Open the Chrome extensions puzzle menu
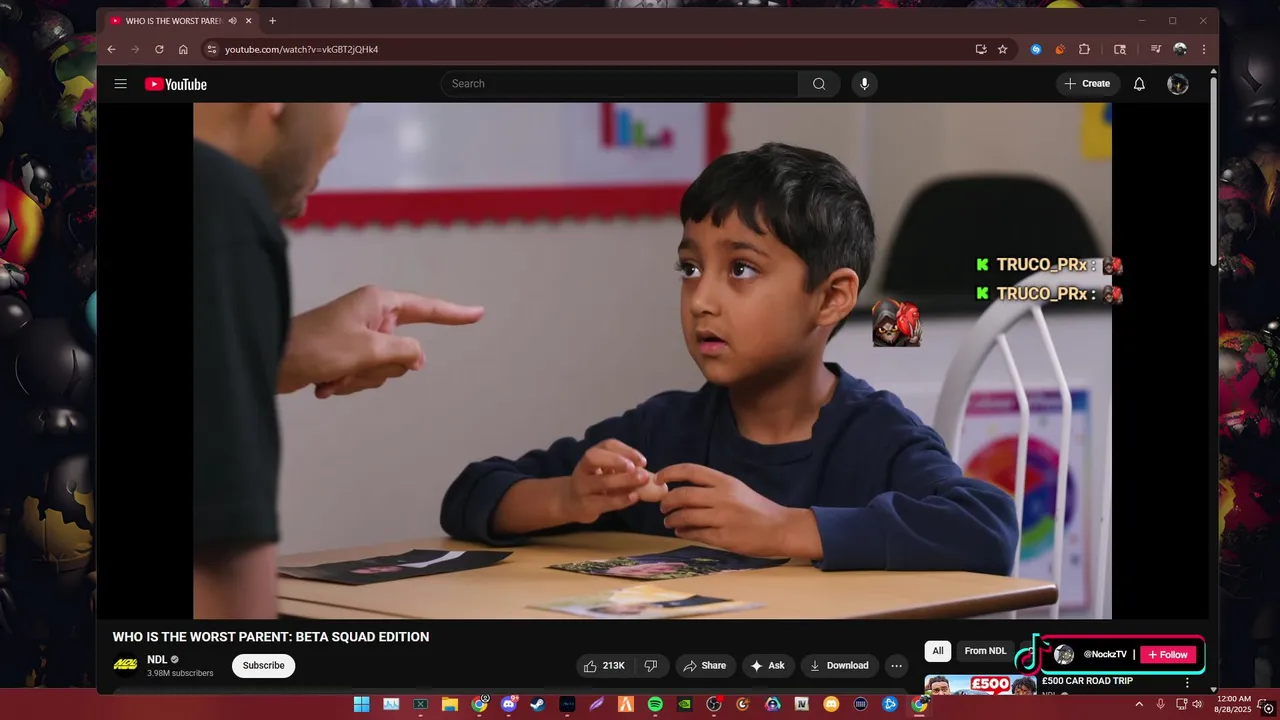Viewport: 1280px width, 720px height. [1084, 49]
